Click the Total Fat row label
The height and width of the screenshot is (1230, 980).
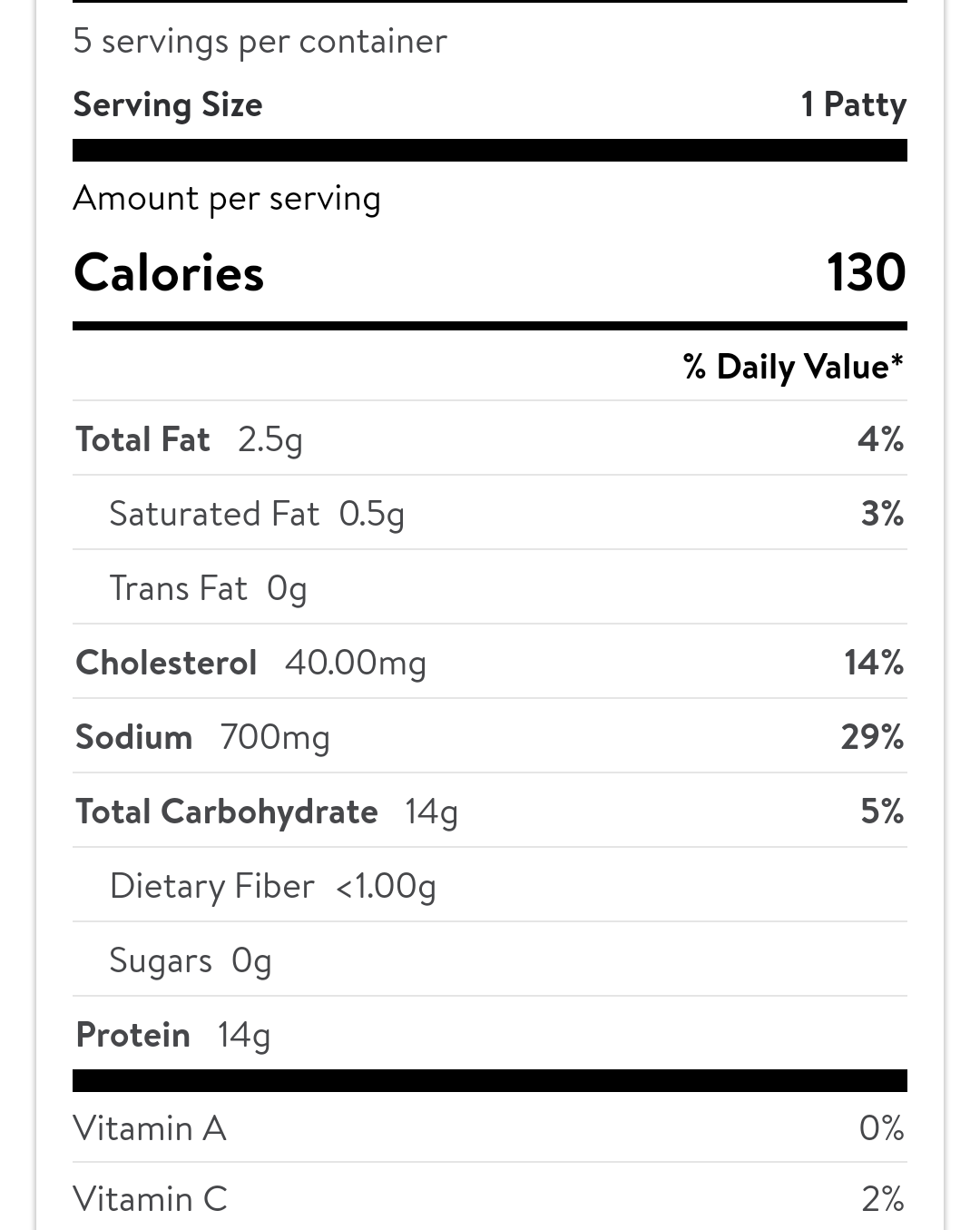(142, 440)
